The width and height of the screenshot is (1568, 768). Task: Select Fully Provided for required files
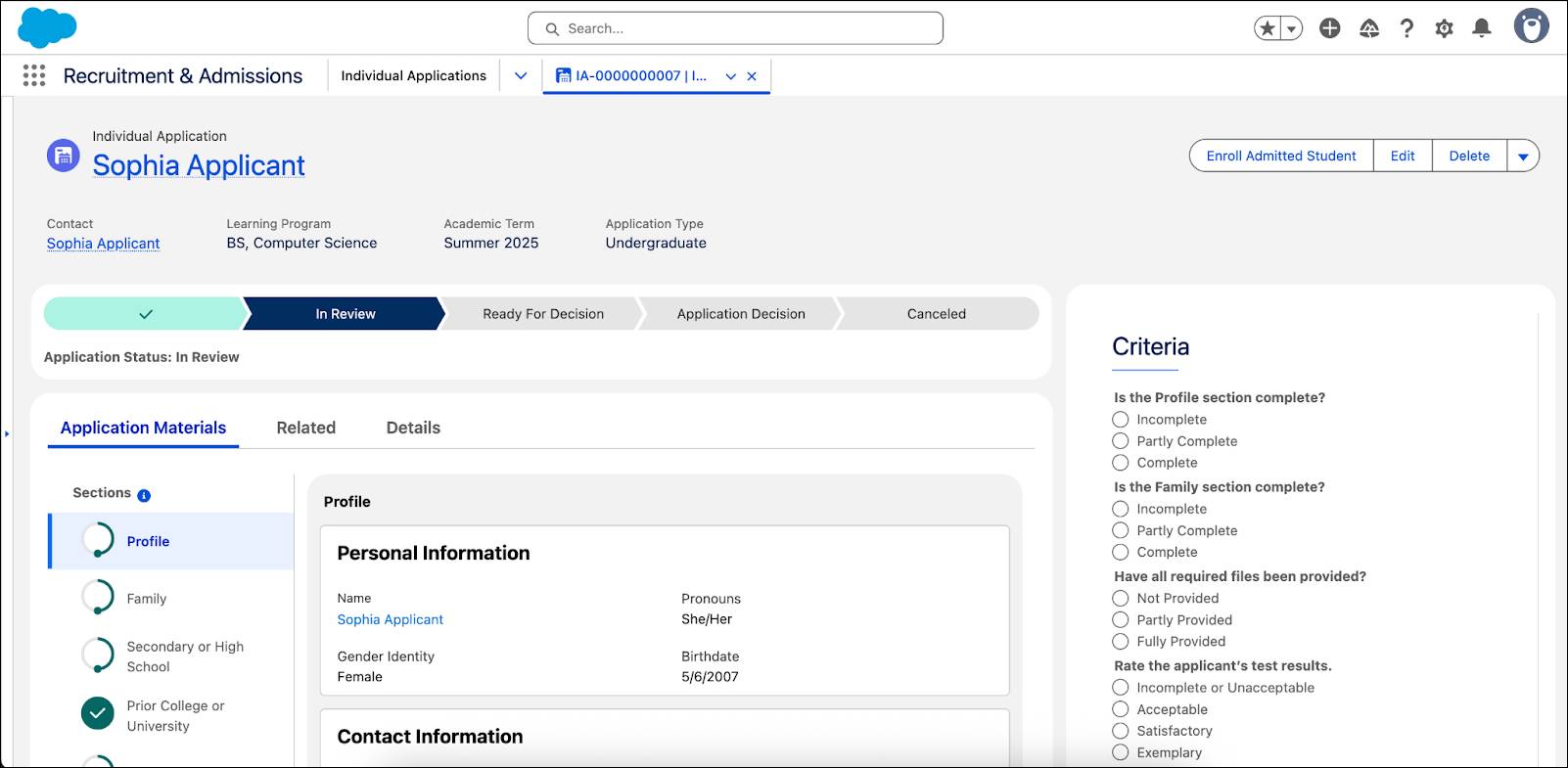click(1121, 641)
